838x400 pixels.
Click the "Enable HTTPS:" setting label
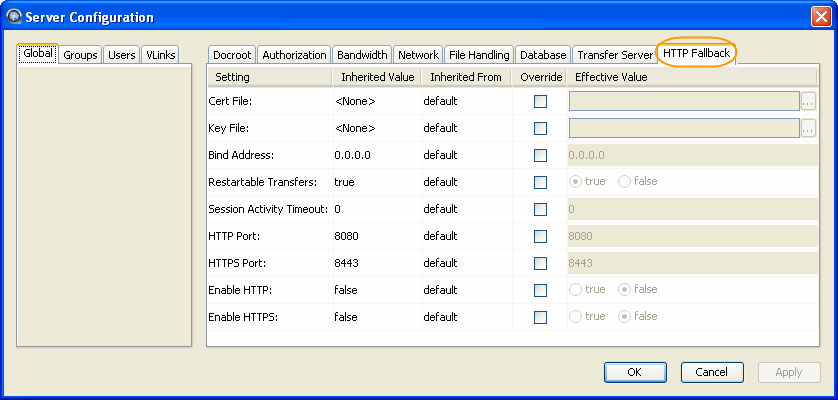point(243,318)
